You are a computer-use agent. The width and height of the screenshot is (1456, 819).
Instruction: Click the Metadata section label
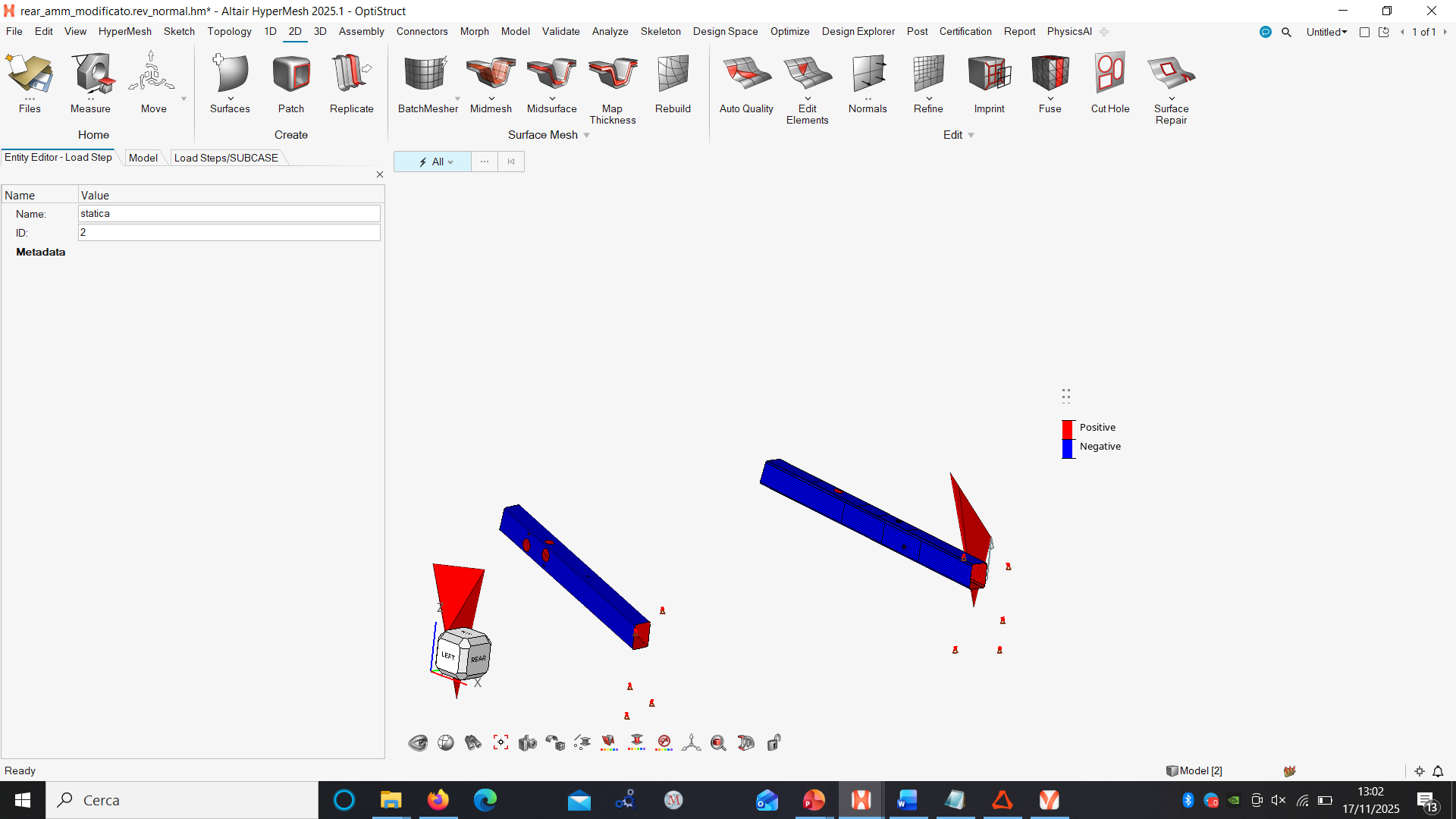(x=41, y=252)
